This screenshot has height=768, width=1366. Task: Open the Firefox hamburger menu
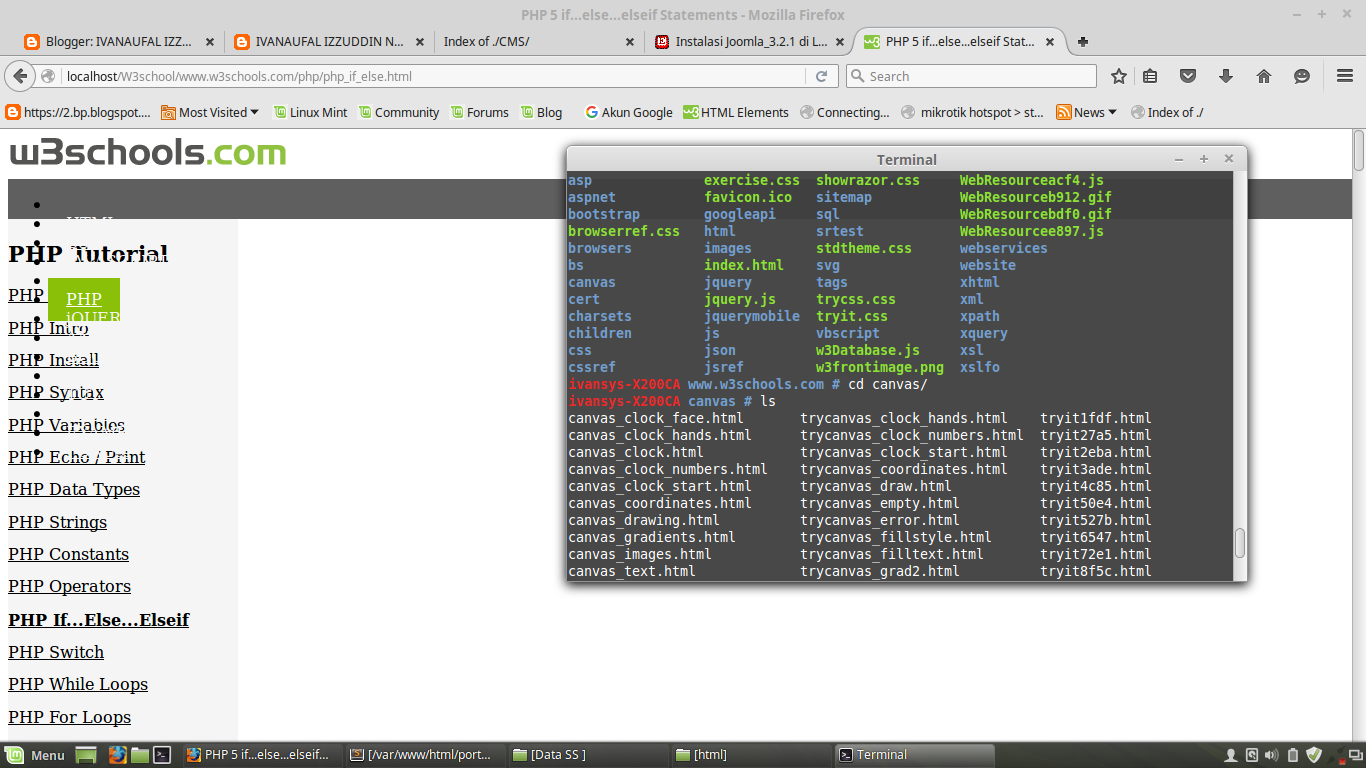tap(1345, 76)
